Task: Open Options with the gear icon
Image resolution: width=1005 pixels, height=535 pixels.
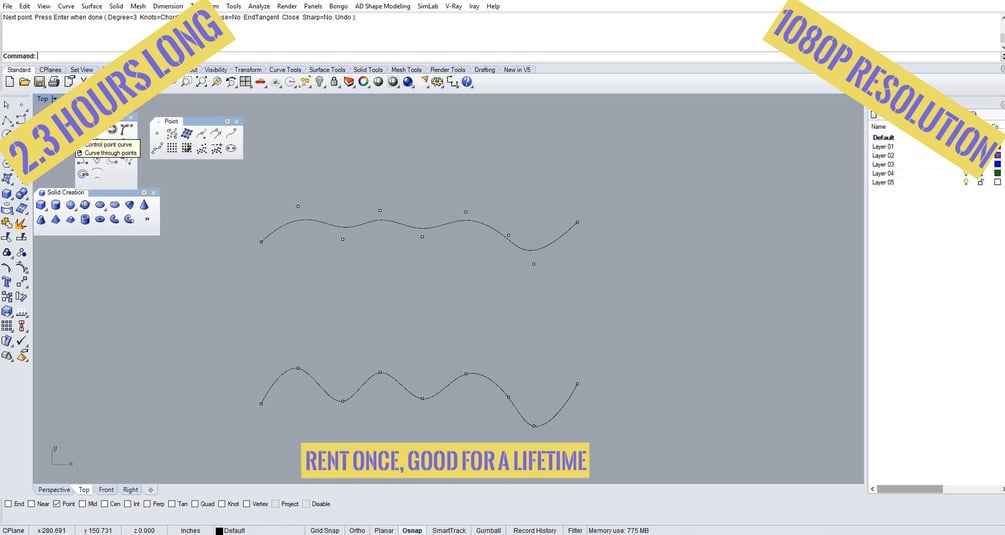Action: pos(438,82)
